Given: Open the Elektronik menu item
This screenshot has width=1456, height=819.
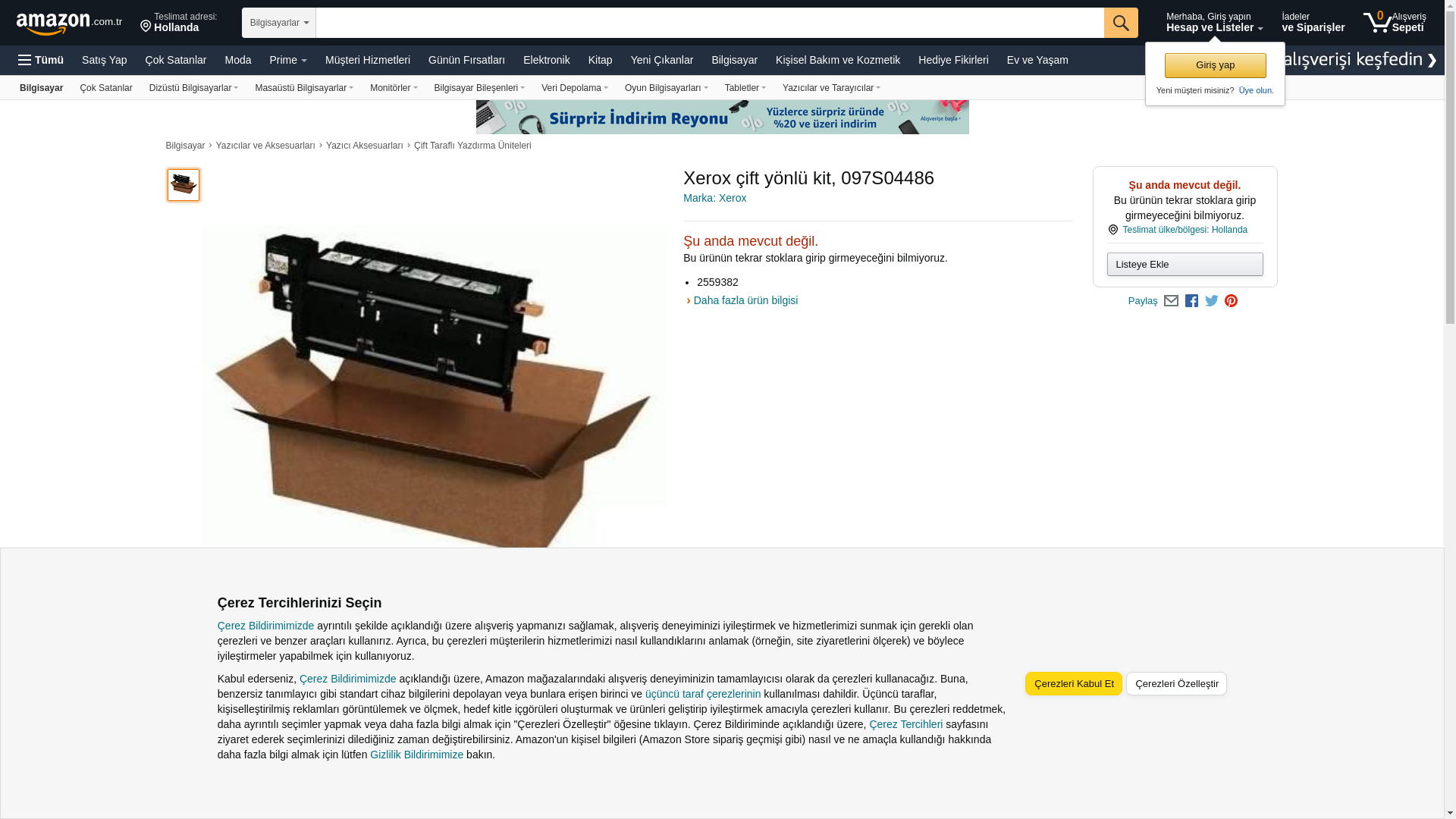Looking at the screenshot, I should (x=547, y=60).
